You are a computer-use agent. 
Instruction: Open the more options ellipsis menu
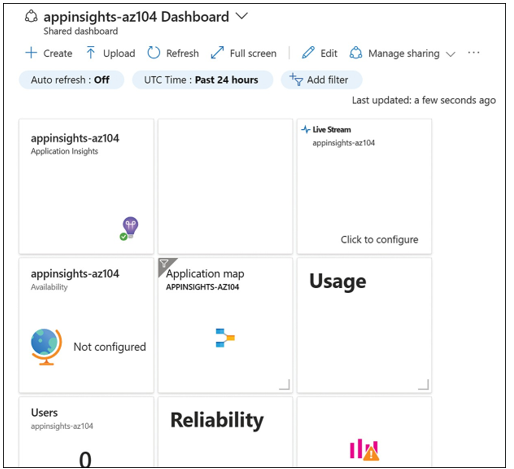tap(473, 53)
